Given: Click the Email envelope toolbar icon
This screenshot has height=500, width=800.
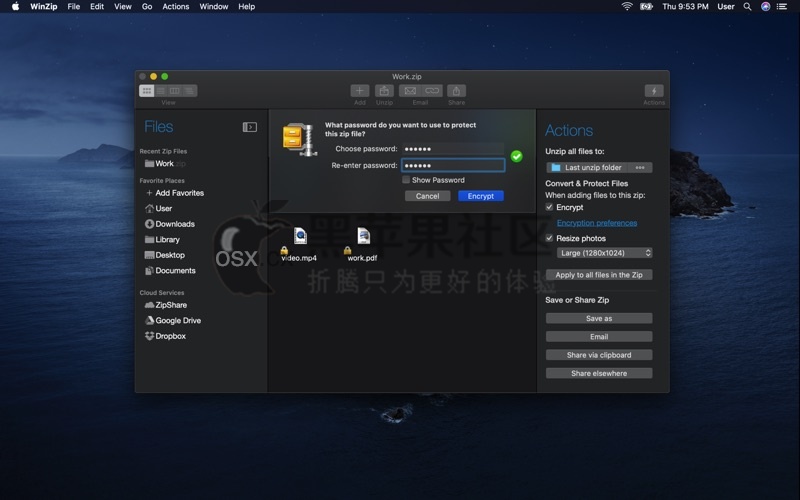Looking at the screenshot, I should pyautogui.click(x=410, y=91).
